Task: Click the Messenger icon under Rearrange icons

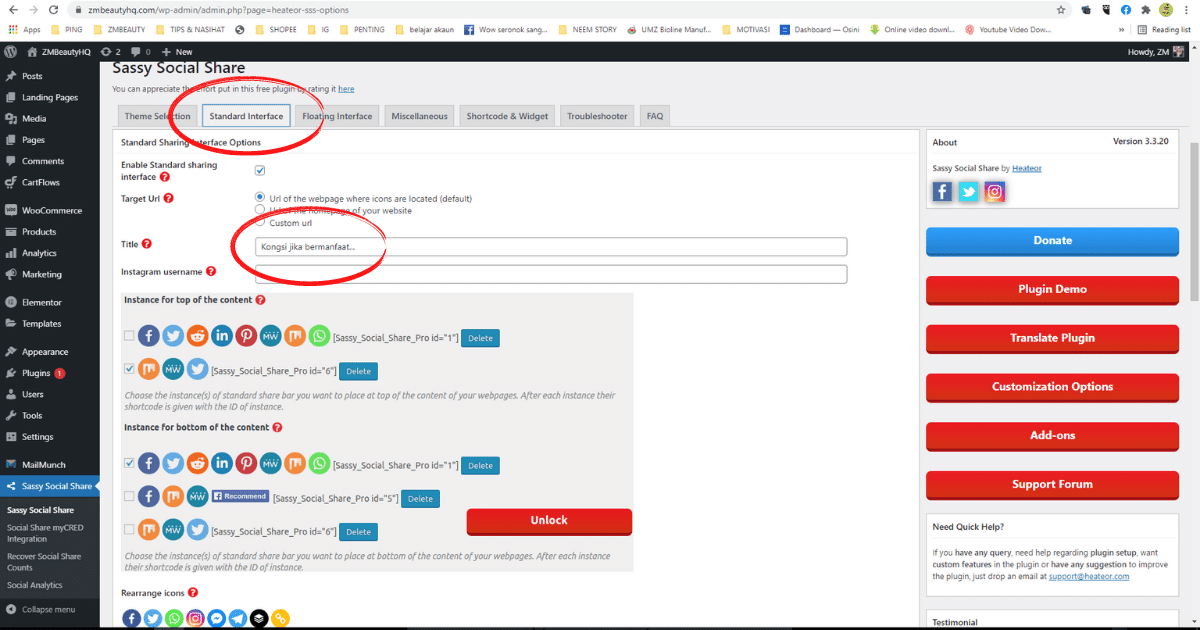Action: coord(216,619)
